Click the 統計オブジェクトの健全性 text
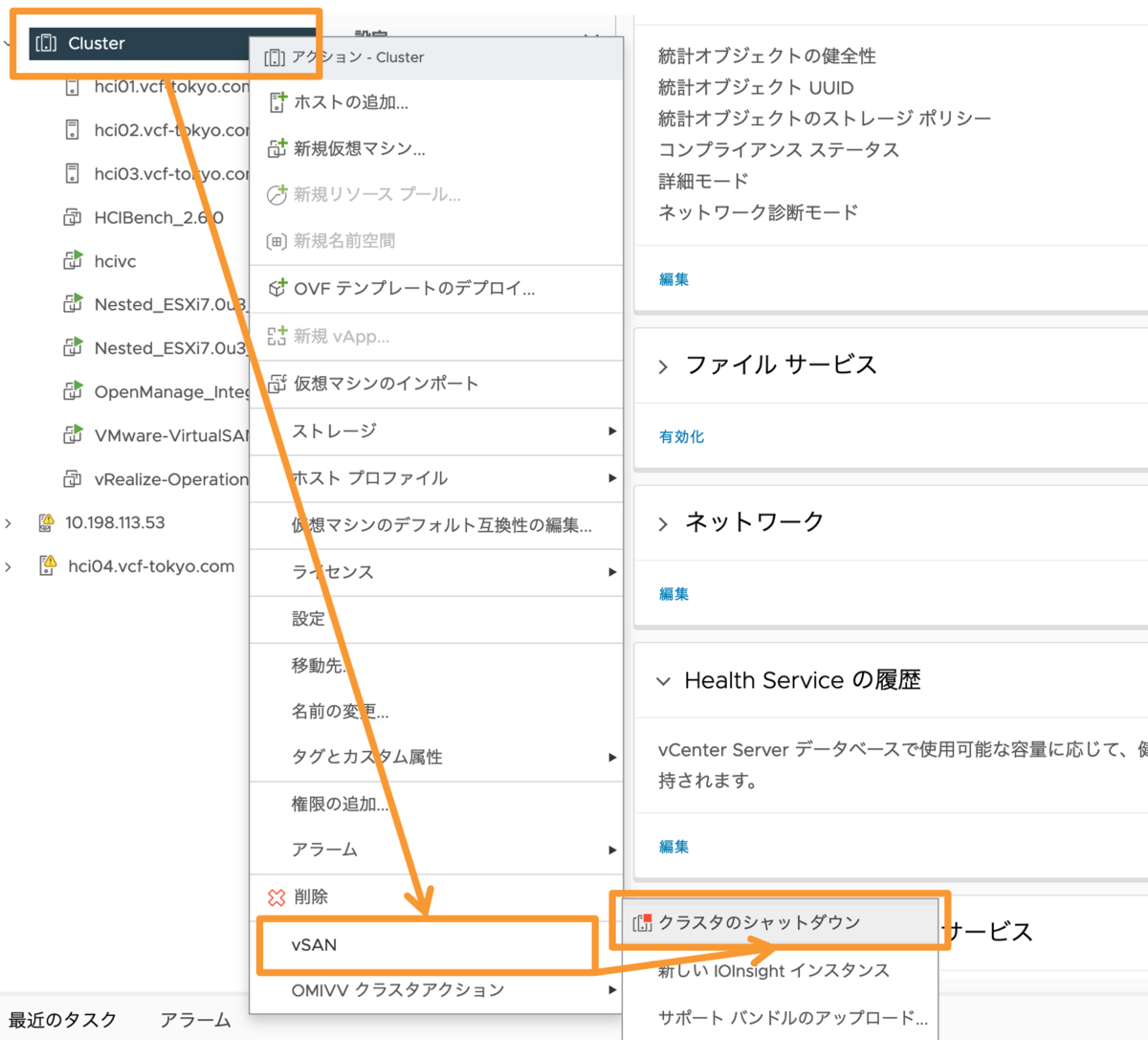The width and height of the screenshot is (1148, 1040). click(767, 56)
